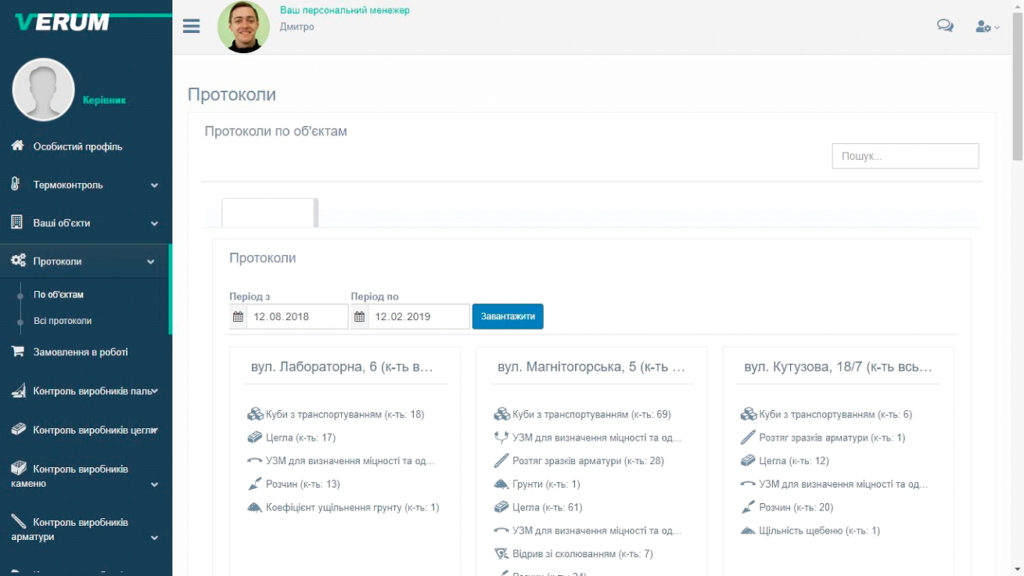The width and height of the screenshot is (1024, 576).
Task: Click the thermometer icon for Термоконтроль
Action: [16, 184]
